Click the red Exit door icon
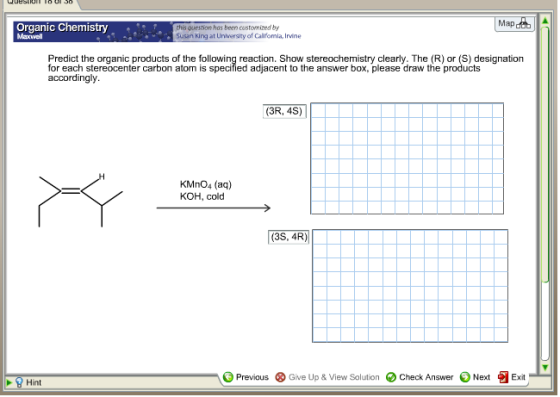The width and height of the screenshot is (560, 397). click(x=503, y=377)
